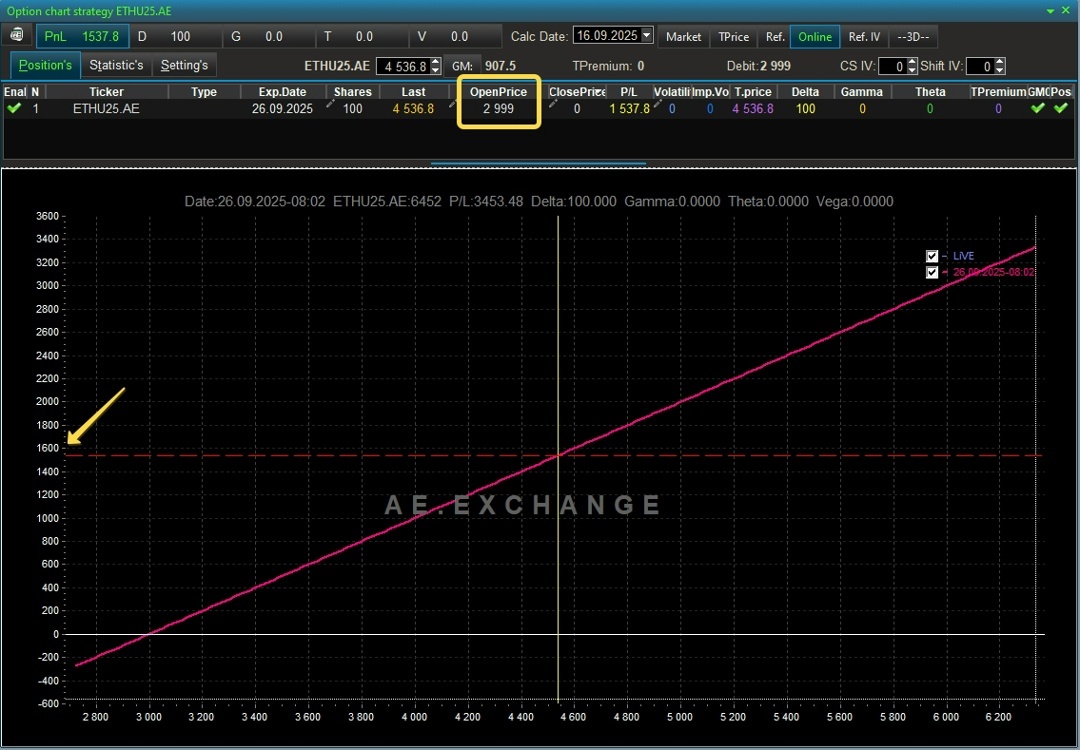Switch to the Position's tab

coord(45,65)
